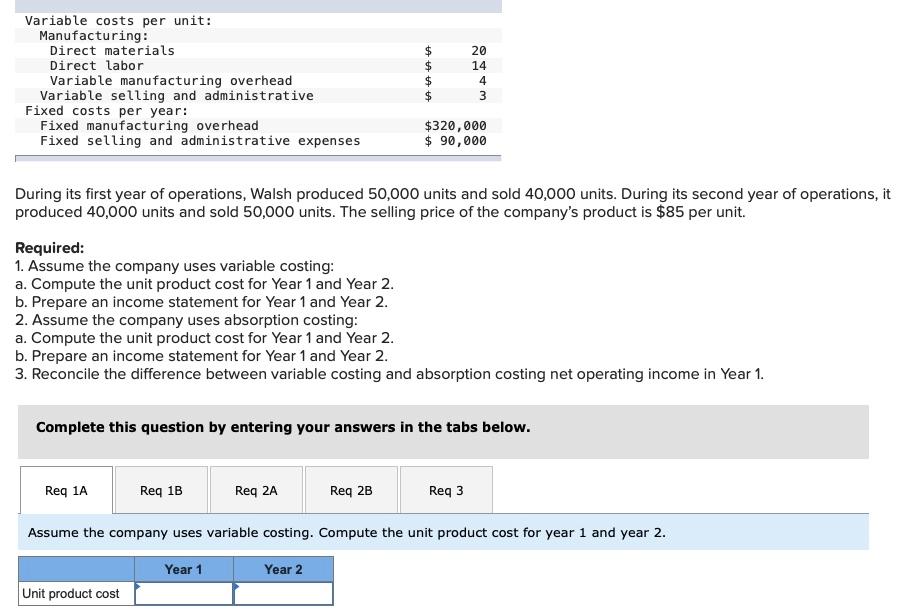Click the horizontal scrollbar below the cost table
902x615 pixels.
(256, 157)
